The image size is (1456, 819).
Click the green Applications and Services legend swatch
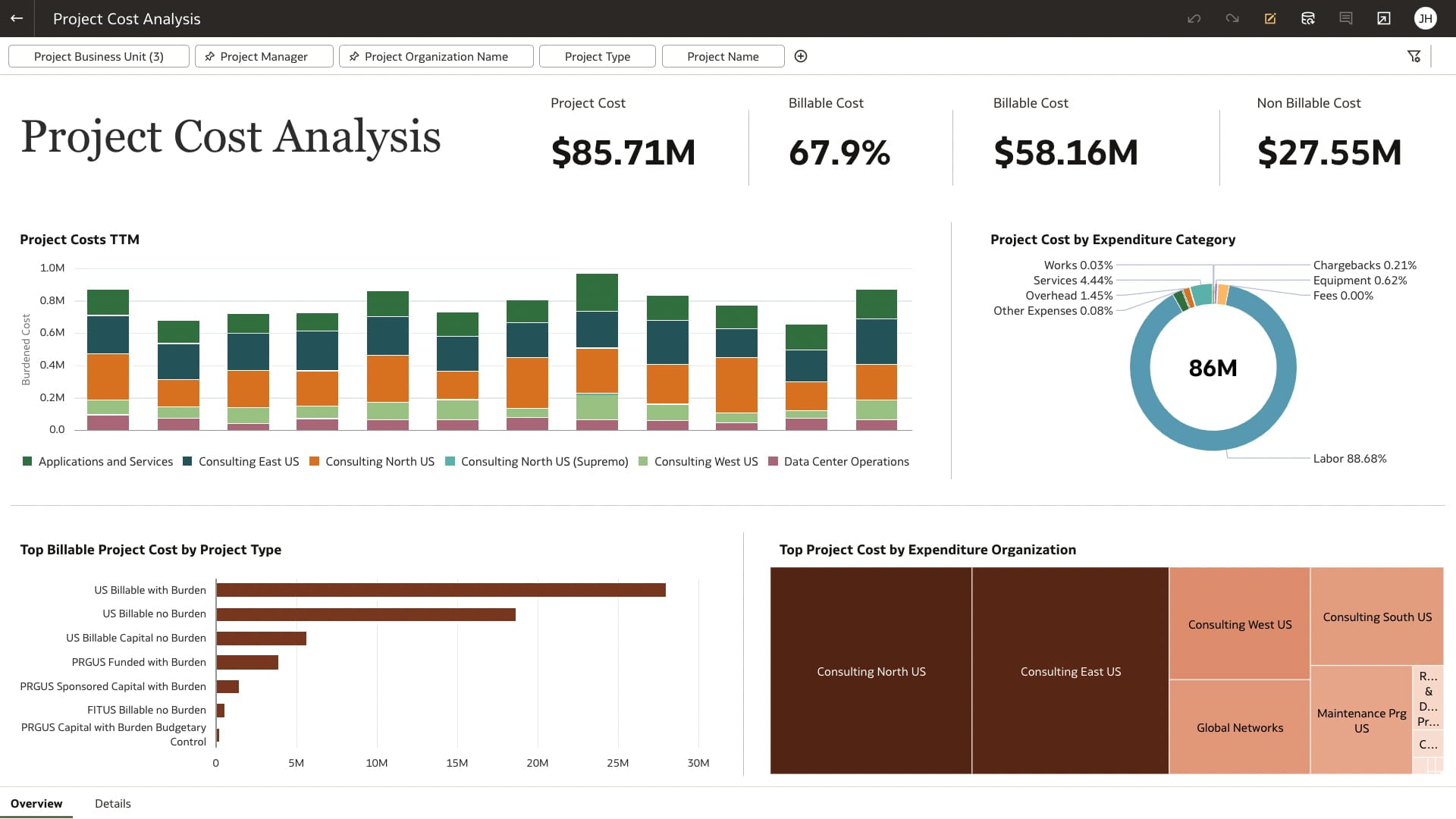click(27, 461)
